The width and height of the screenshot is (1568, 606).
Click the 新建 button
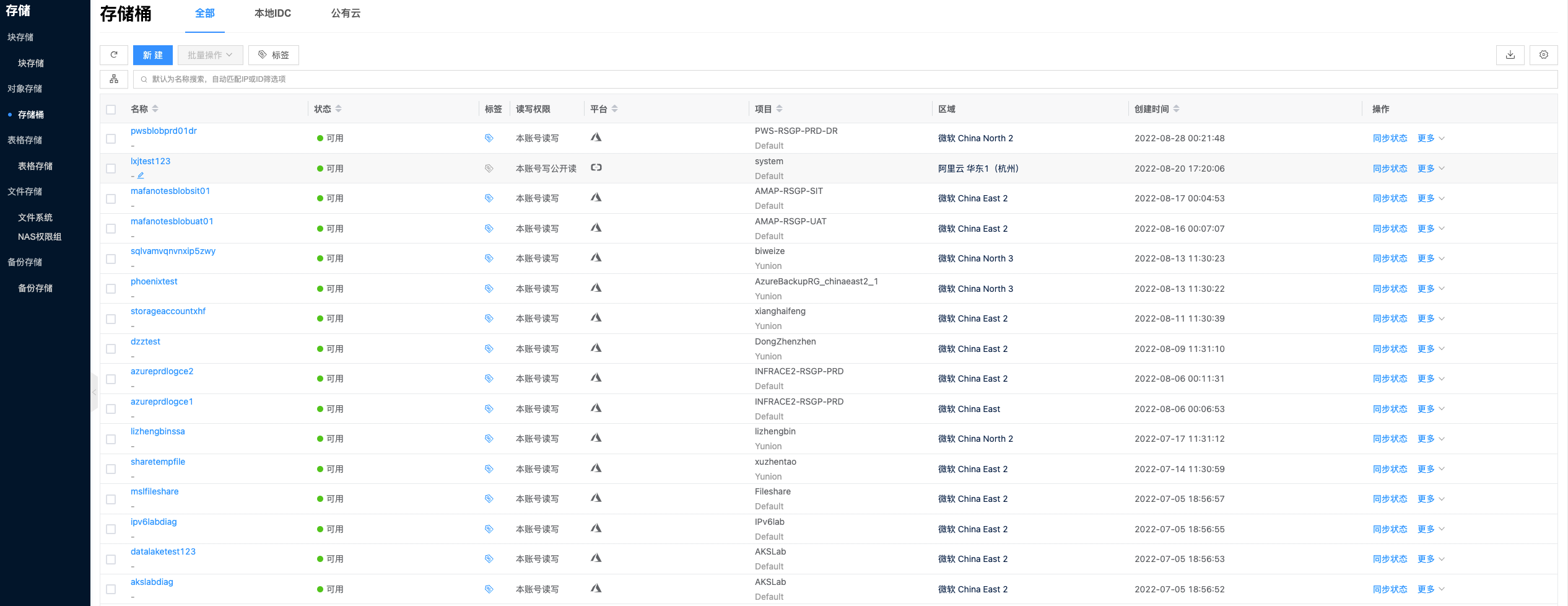[153, 55]
